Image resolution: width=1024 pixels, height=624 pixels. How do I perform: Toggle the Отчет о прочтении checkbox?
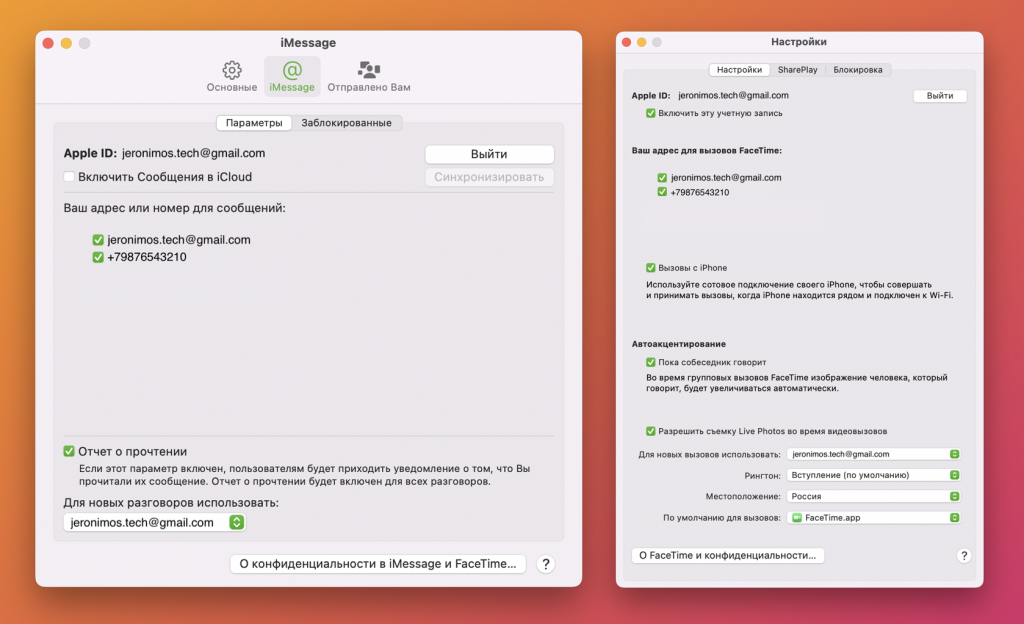[x=69, y=451]
